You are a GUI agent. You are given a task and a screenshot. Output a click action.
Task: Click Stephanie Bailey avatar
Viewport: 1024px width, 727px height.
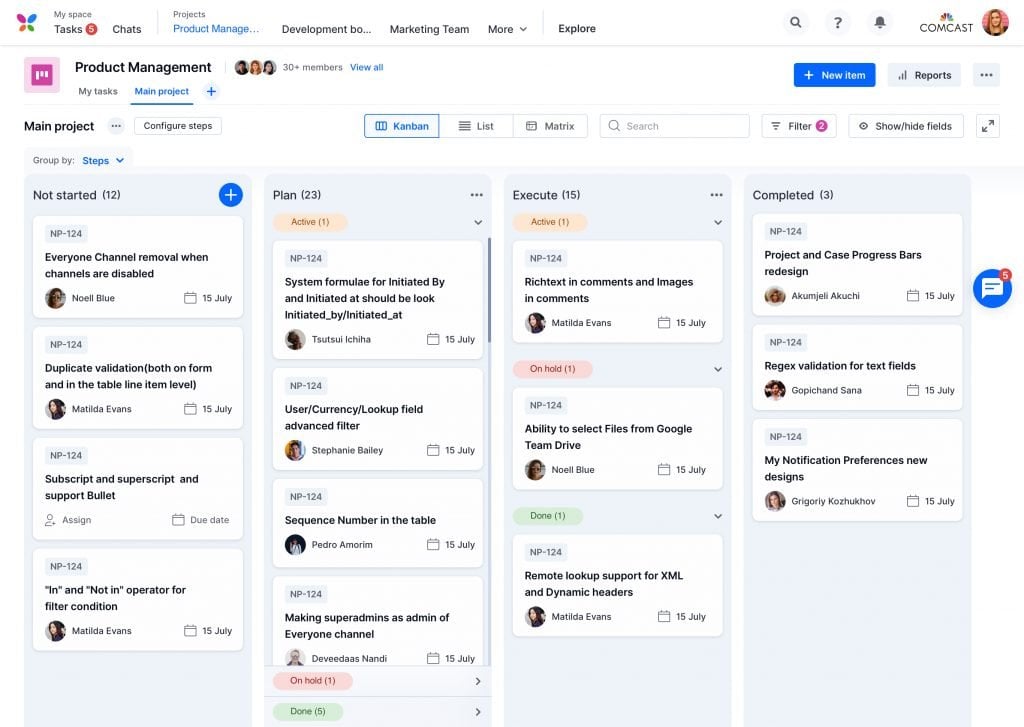click(295, 450)
